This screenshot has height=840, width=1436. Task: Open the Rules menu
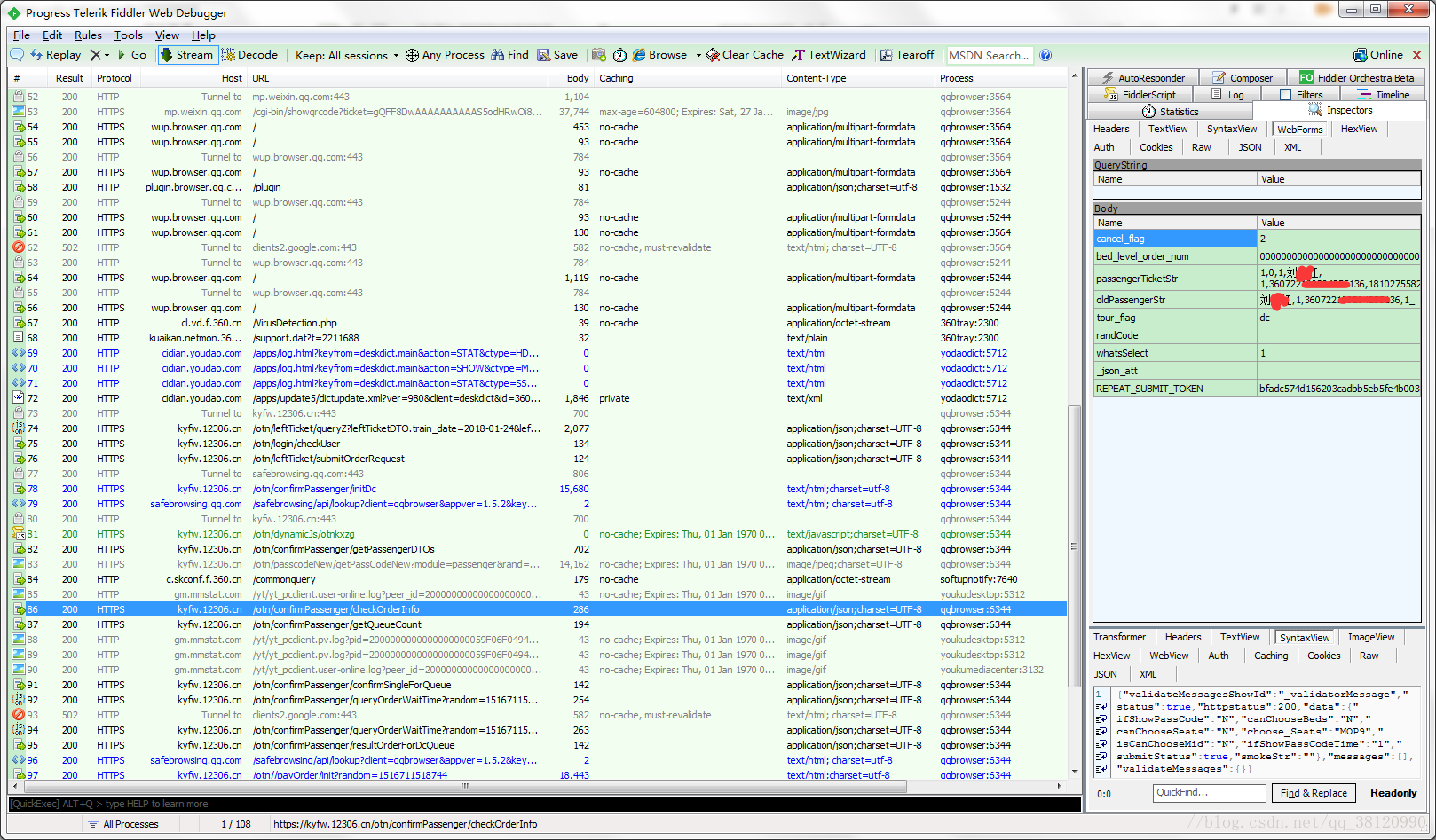(88, 35)
